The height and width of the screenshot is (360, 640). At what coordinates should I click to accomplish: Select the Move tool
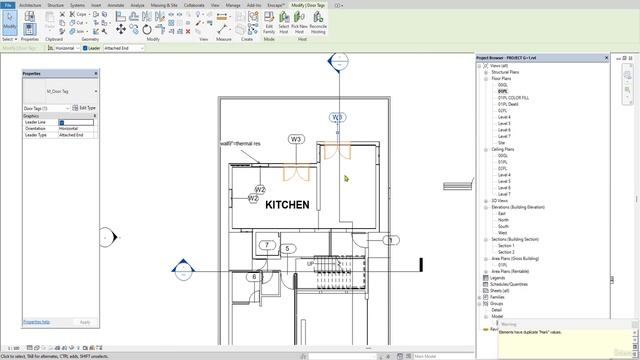121,29
